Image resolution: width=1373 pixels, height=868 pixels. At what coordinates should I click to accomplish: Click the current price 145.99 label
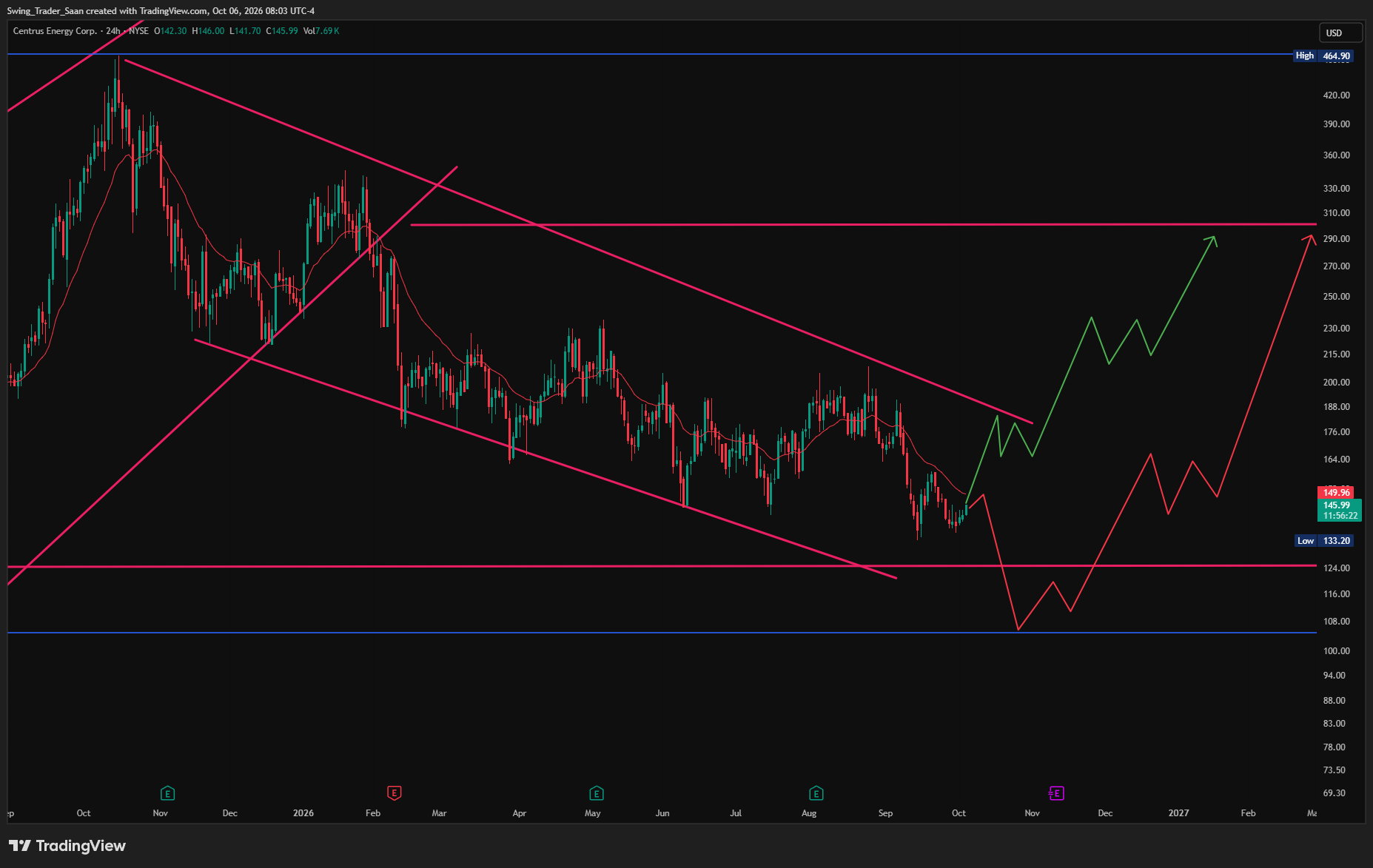point(1336,505)
